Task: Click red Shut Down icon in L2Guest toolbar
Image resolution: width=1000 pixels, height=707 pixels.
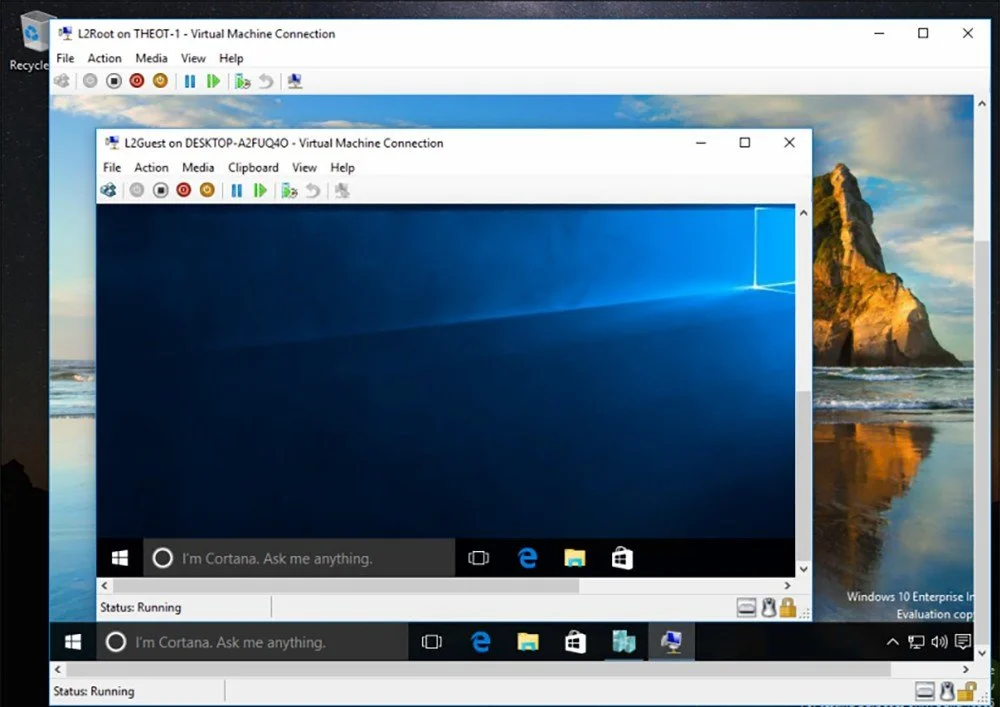Action: pyautogui.click(x=184, y=190)
